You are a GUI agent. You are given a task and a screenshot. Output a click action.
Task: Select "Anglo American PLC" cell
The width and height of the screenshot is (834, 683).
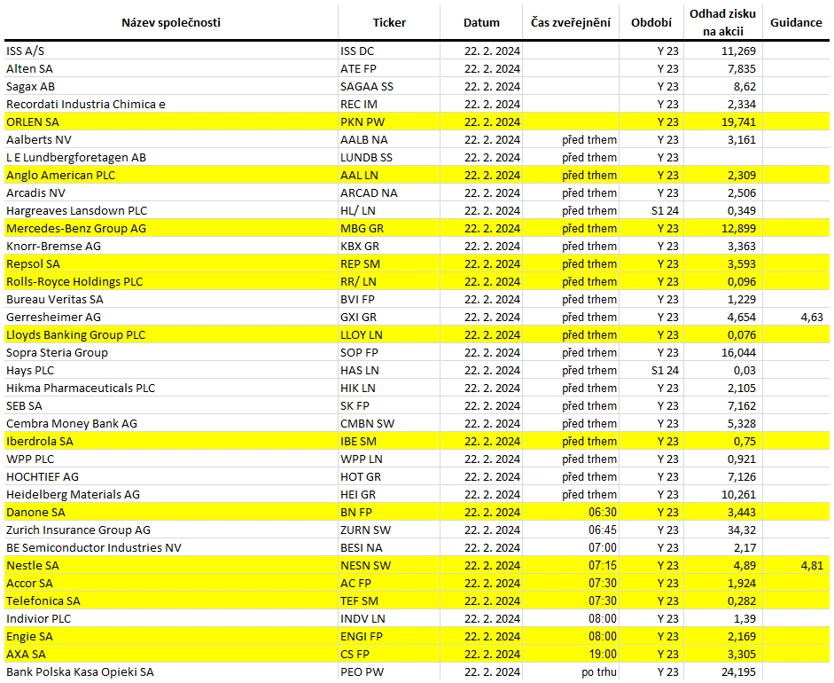click(x=61, y=176)
